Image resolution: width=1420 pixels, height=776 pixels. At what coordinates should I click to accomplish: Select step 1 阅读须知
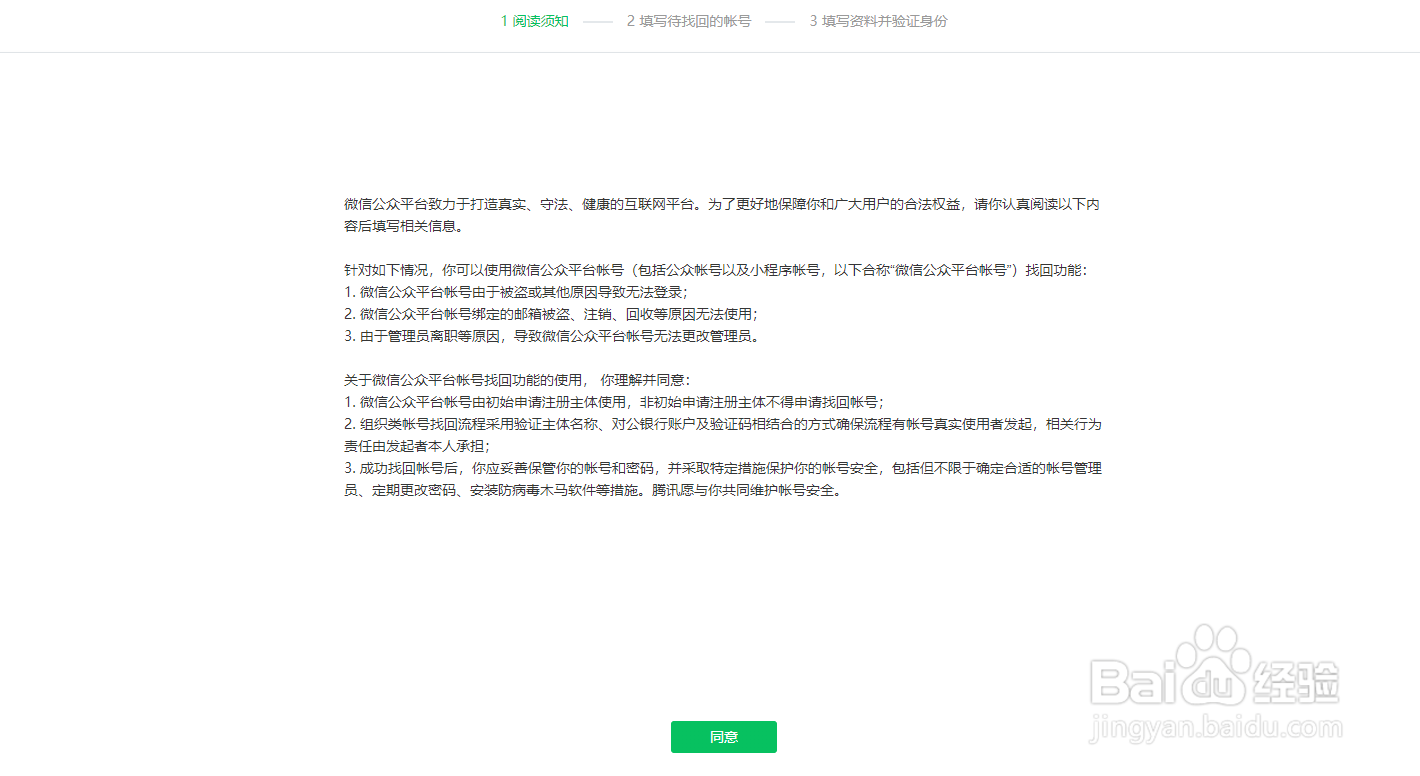point(535,21)
